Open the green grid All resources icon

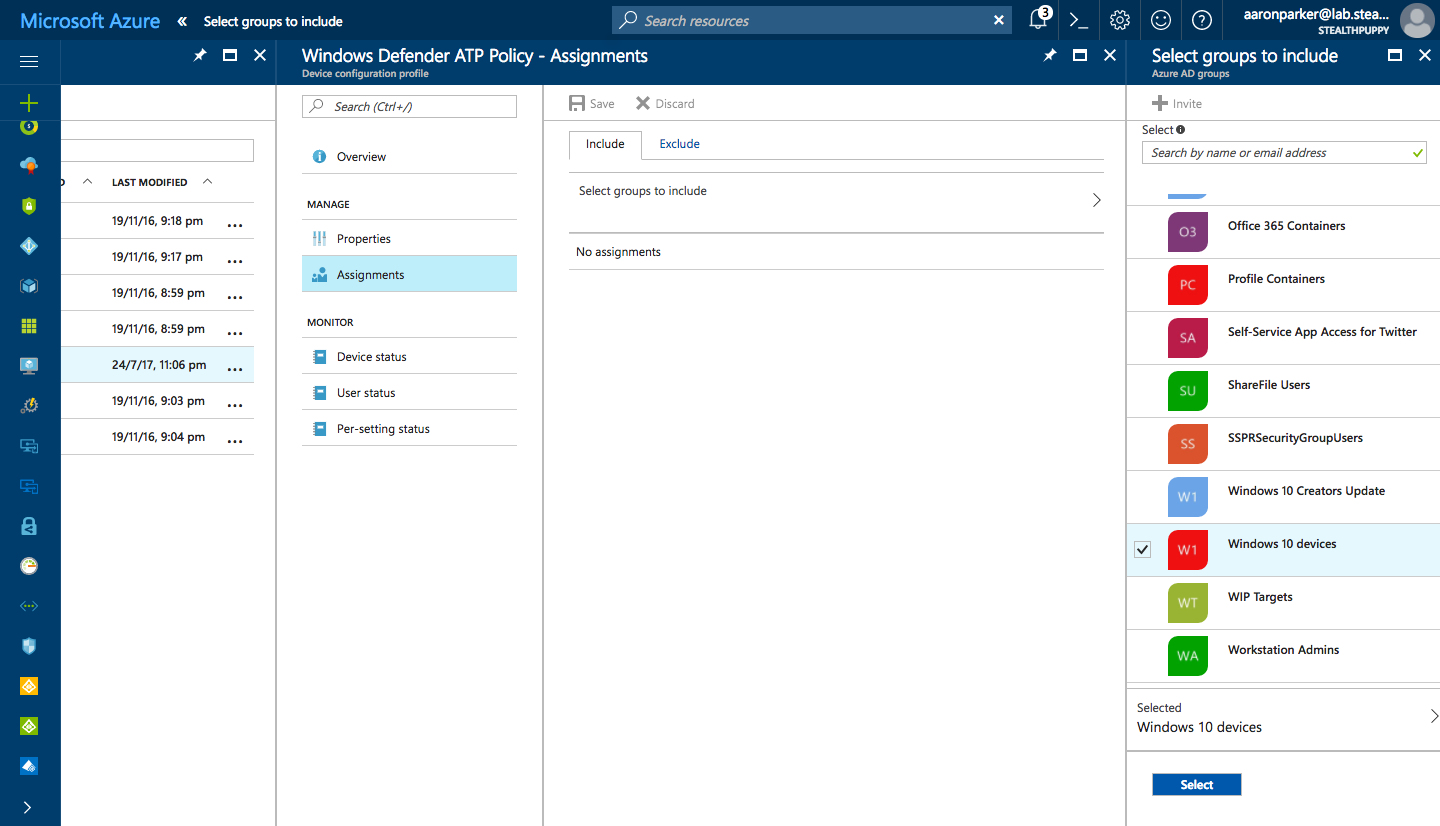tap(29, 326)
